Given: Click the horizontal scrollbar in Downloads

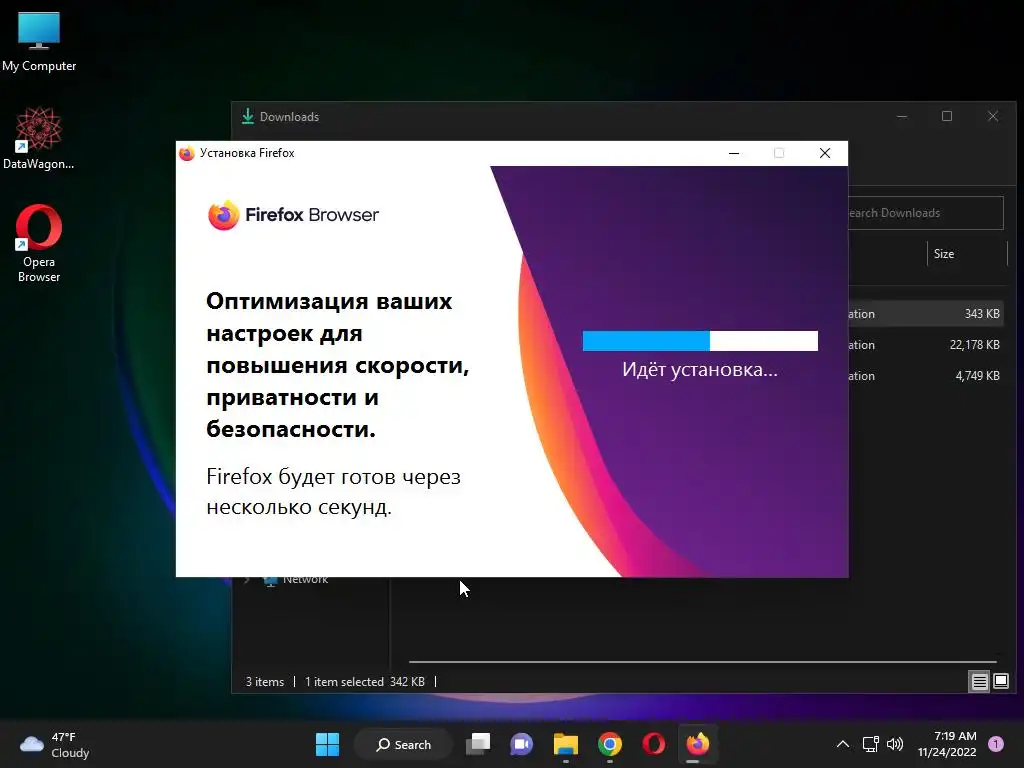Looking at the screenshot, I should (703, 662).
